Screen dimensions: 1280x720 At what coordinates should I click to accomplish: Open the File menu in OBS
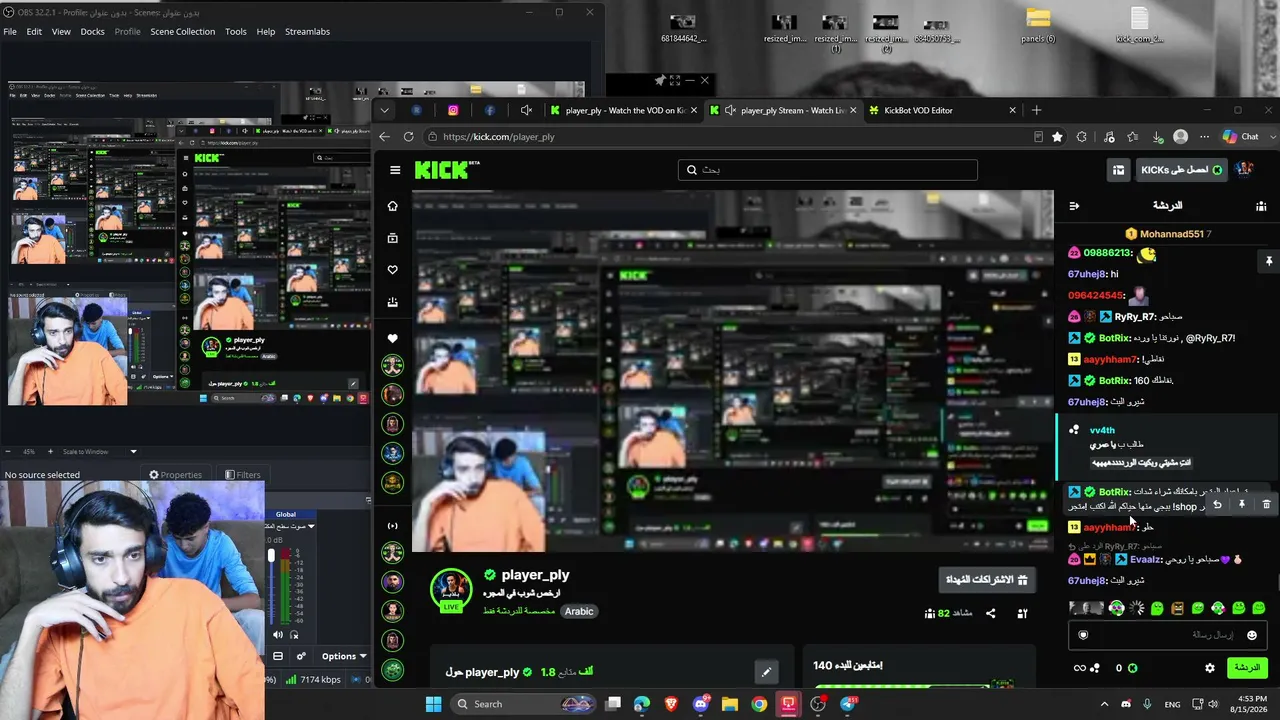point(10,32)
